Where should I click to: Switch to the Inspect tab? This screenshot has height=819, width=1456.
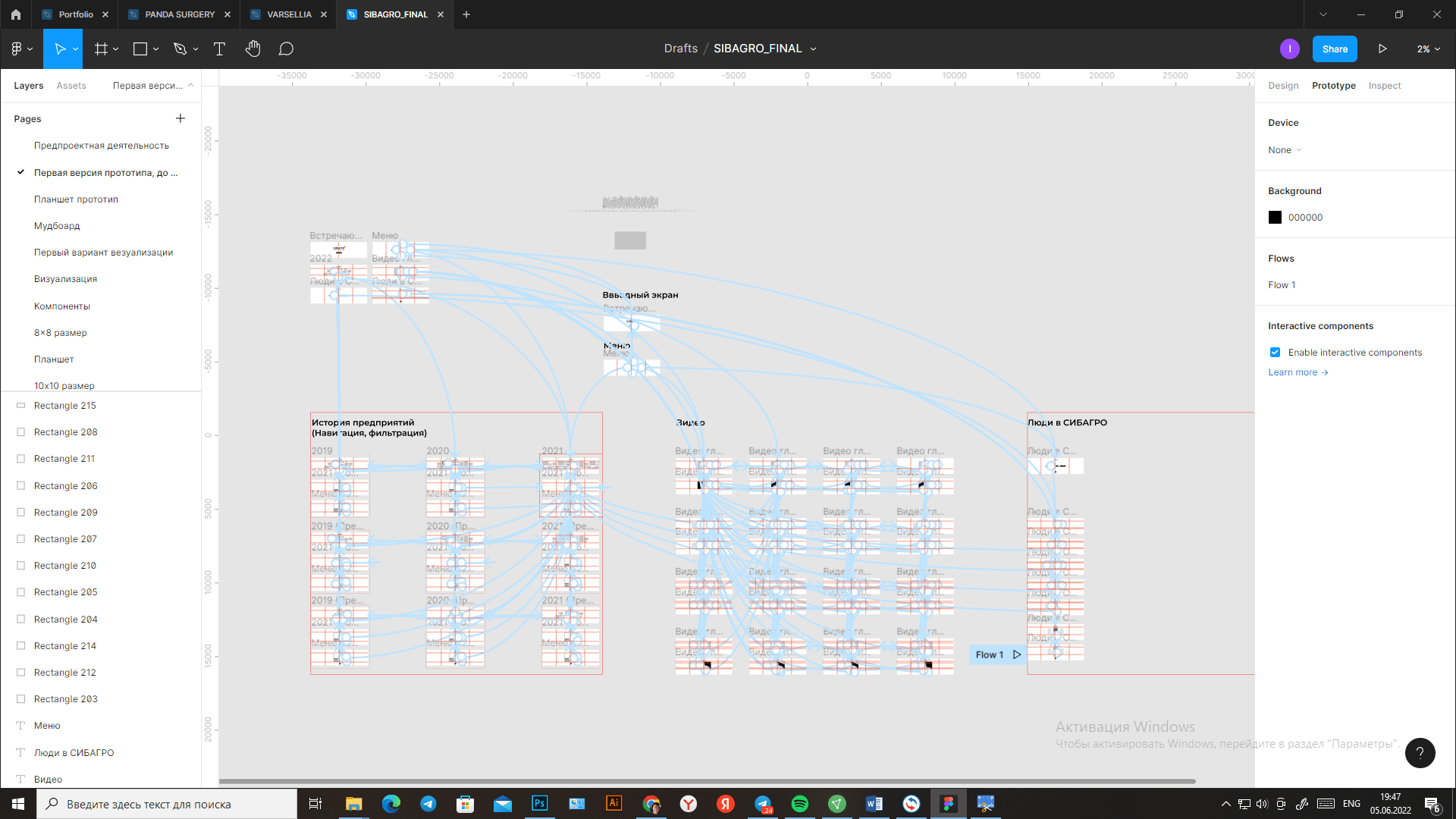click(x=1385, y=86)
